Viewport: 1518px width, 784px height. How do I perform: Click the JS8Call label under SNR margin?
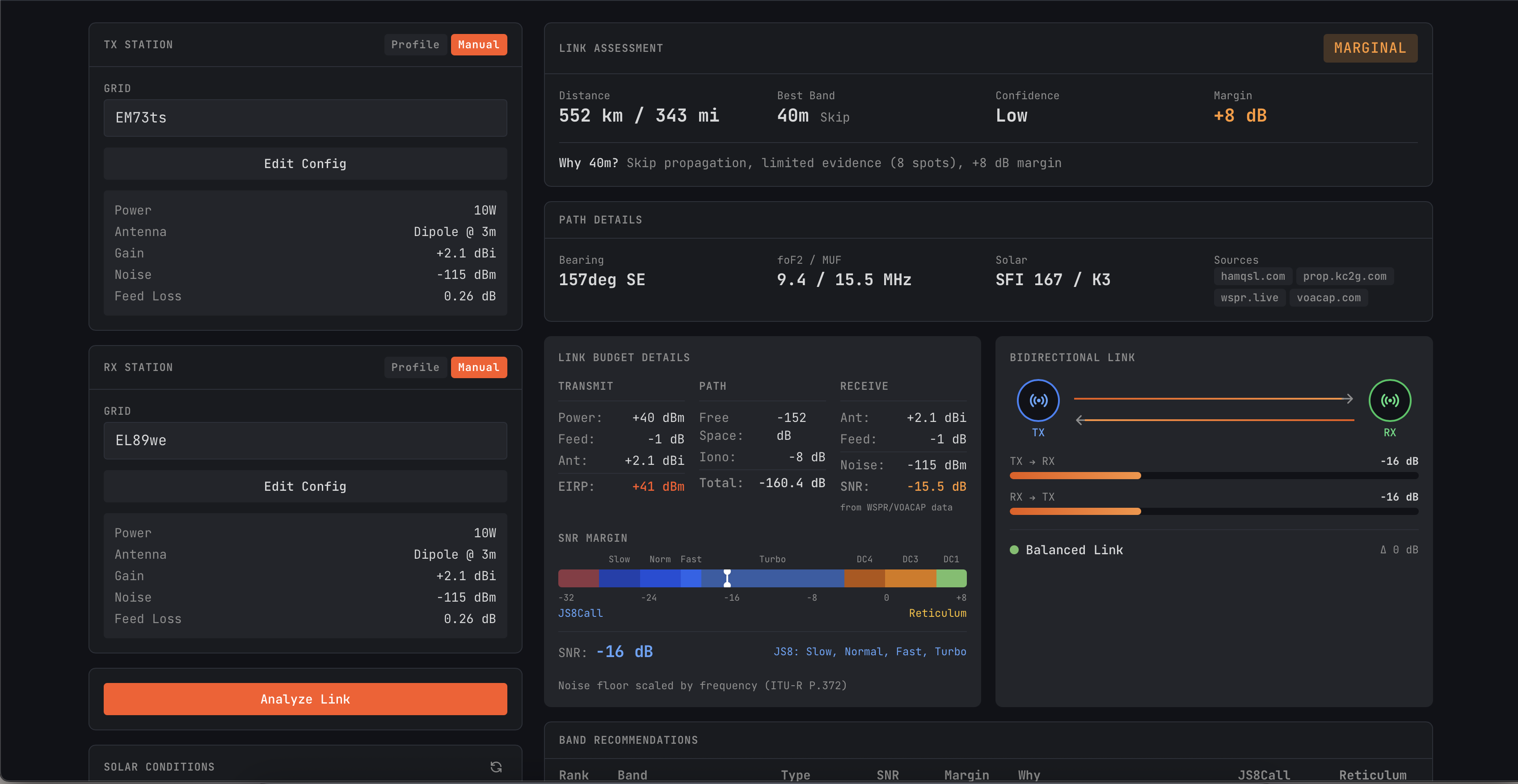click(580, 613)
